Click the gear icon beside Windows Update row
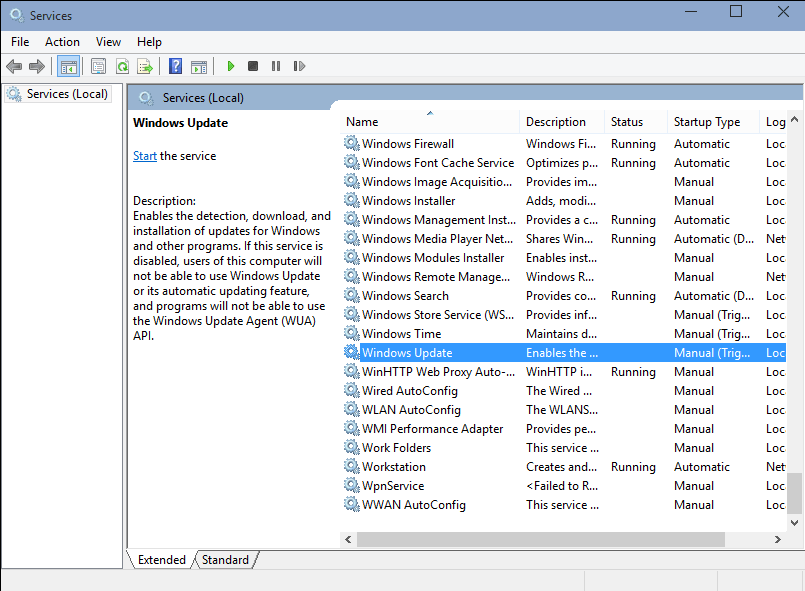 352,352
